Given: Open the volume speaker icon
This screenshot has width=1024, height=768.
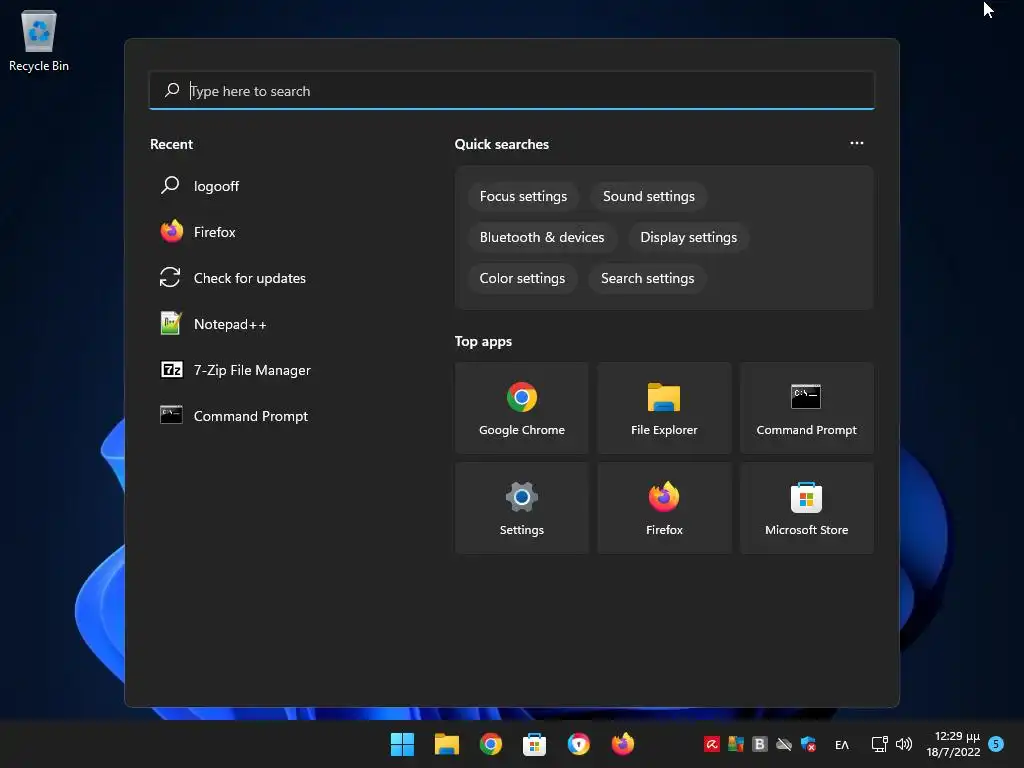Looking at the screenshot, I should coord(904,744).
